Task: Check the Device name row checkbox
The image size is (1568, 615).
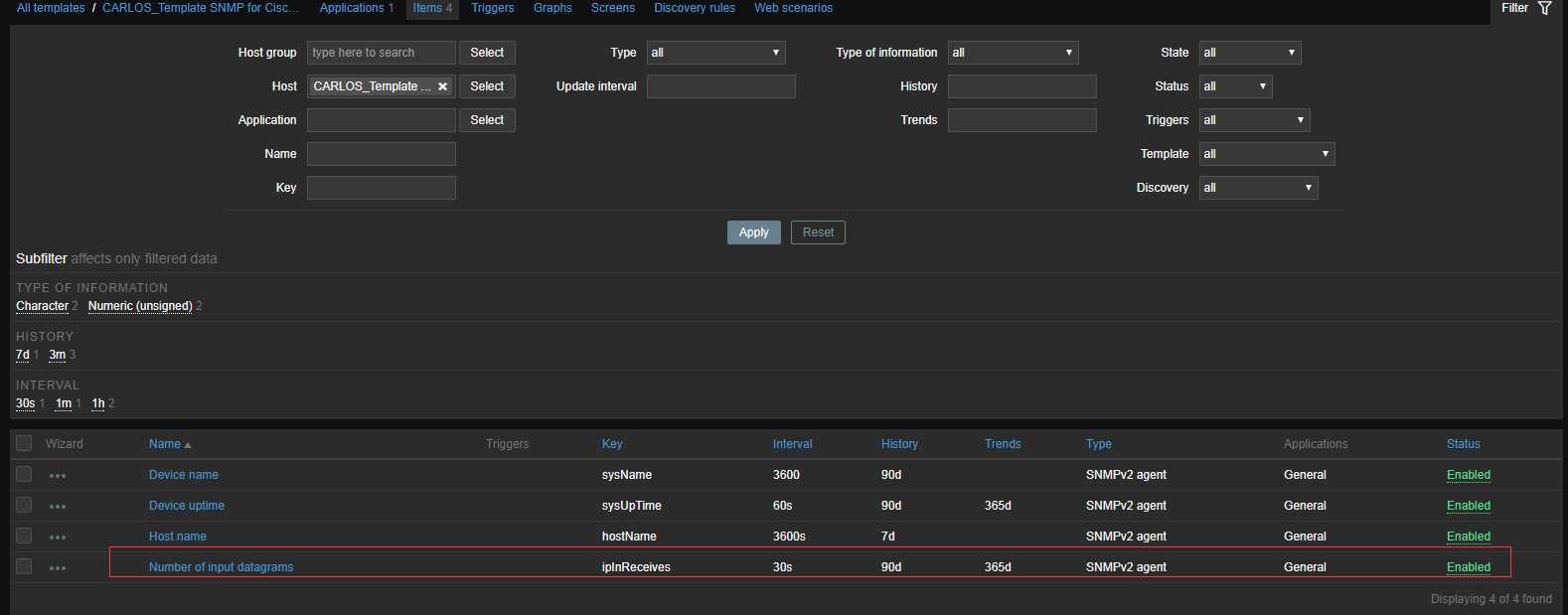Action: coord(24,474)
